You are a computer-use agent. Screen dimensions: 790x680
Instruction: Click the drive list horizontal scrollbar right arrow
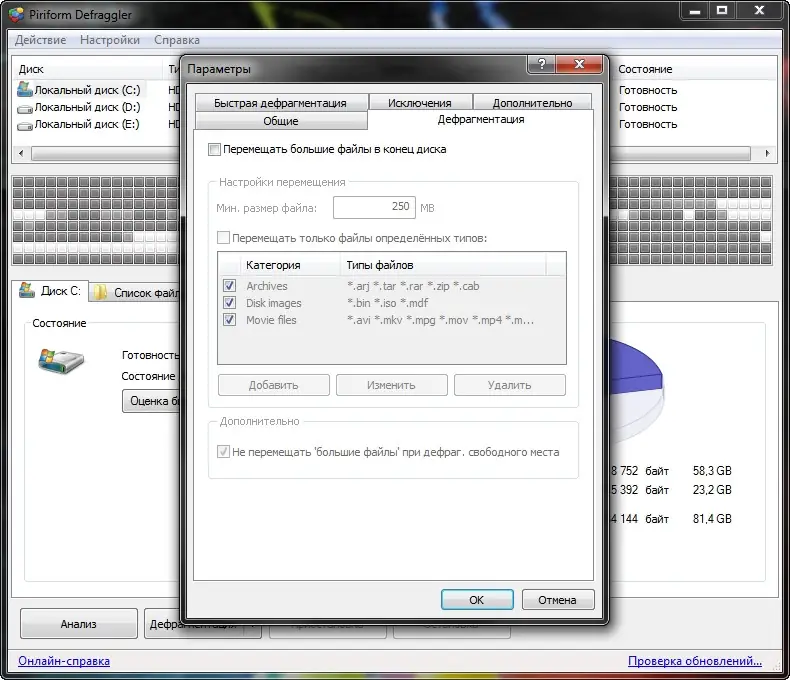[x=767, y=153]
